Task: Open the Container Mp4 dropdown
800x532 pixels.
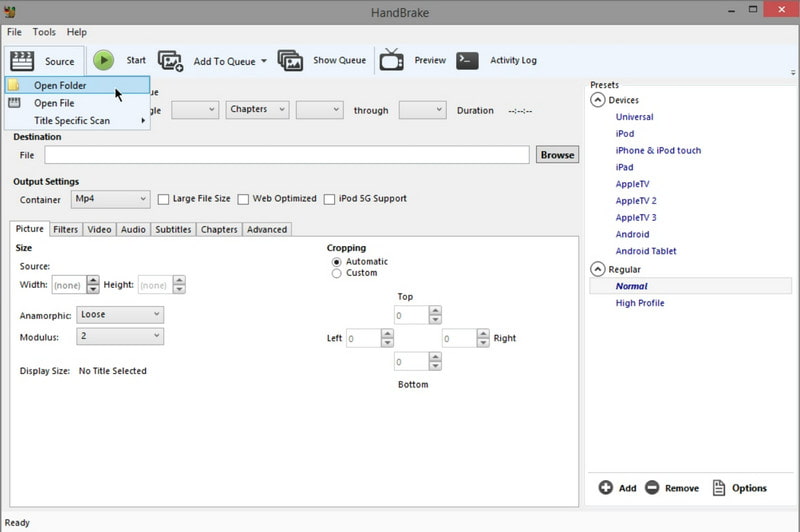Action: point(111,199)
